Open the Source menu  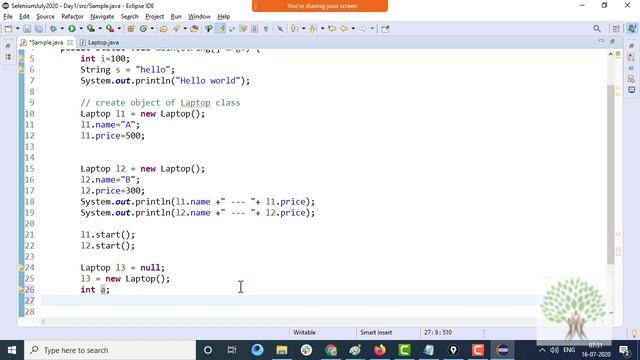click(x=45, y=16)
